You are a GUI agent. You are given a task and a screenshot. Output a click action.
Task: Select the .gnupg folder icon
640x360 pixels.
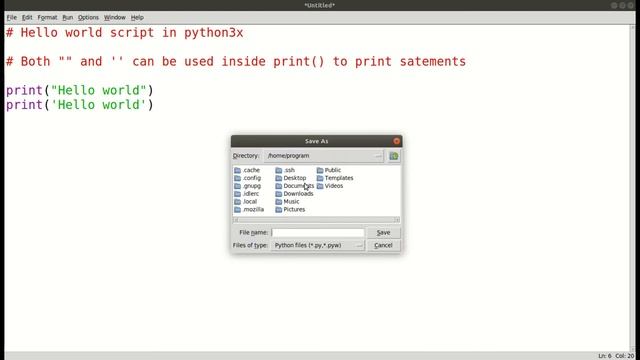238,186
